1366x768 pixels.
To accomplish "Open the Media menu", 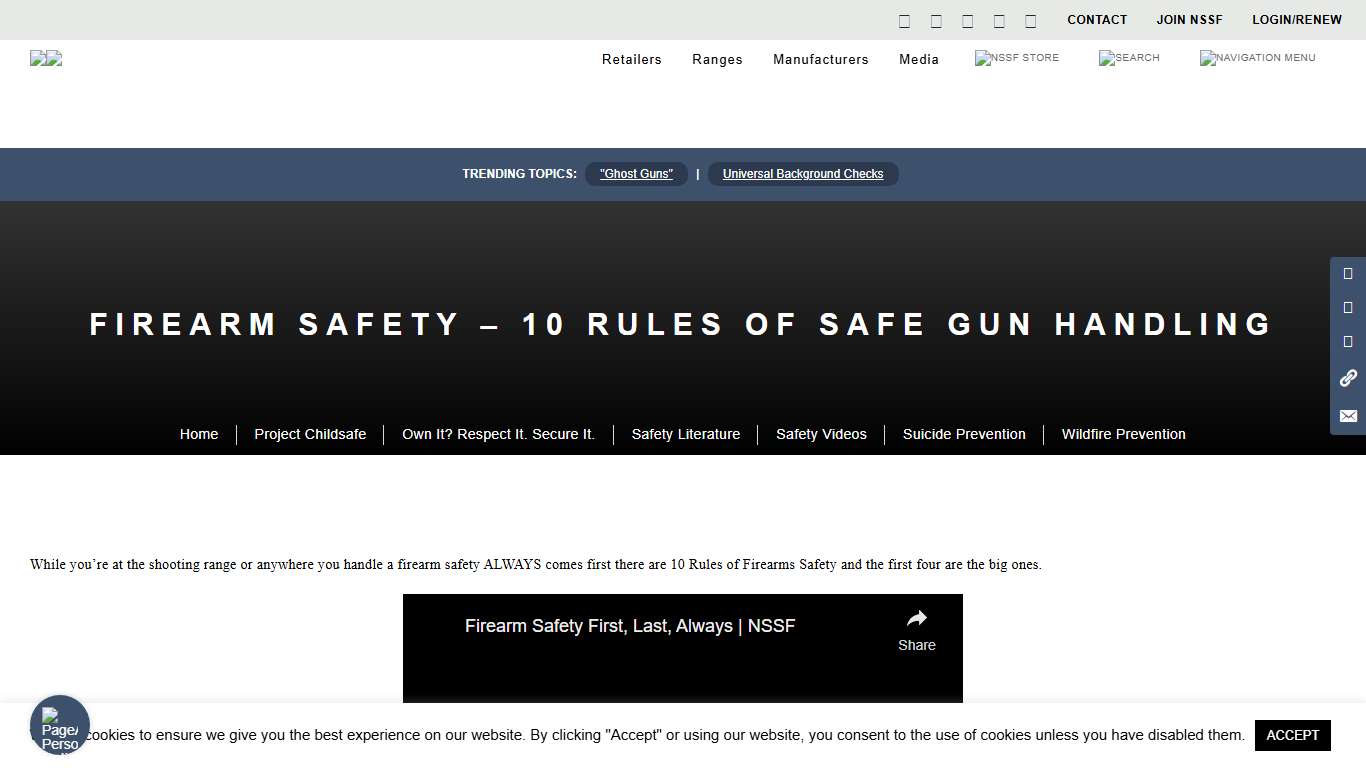I will pyautogui.click(x=918, y=59).
